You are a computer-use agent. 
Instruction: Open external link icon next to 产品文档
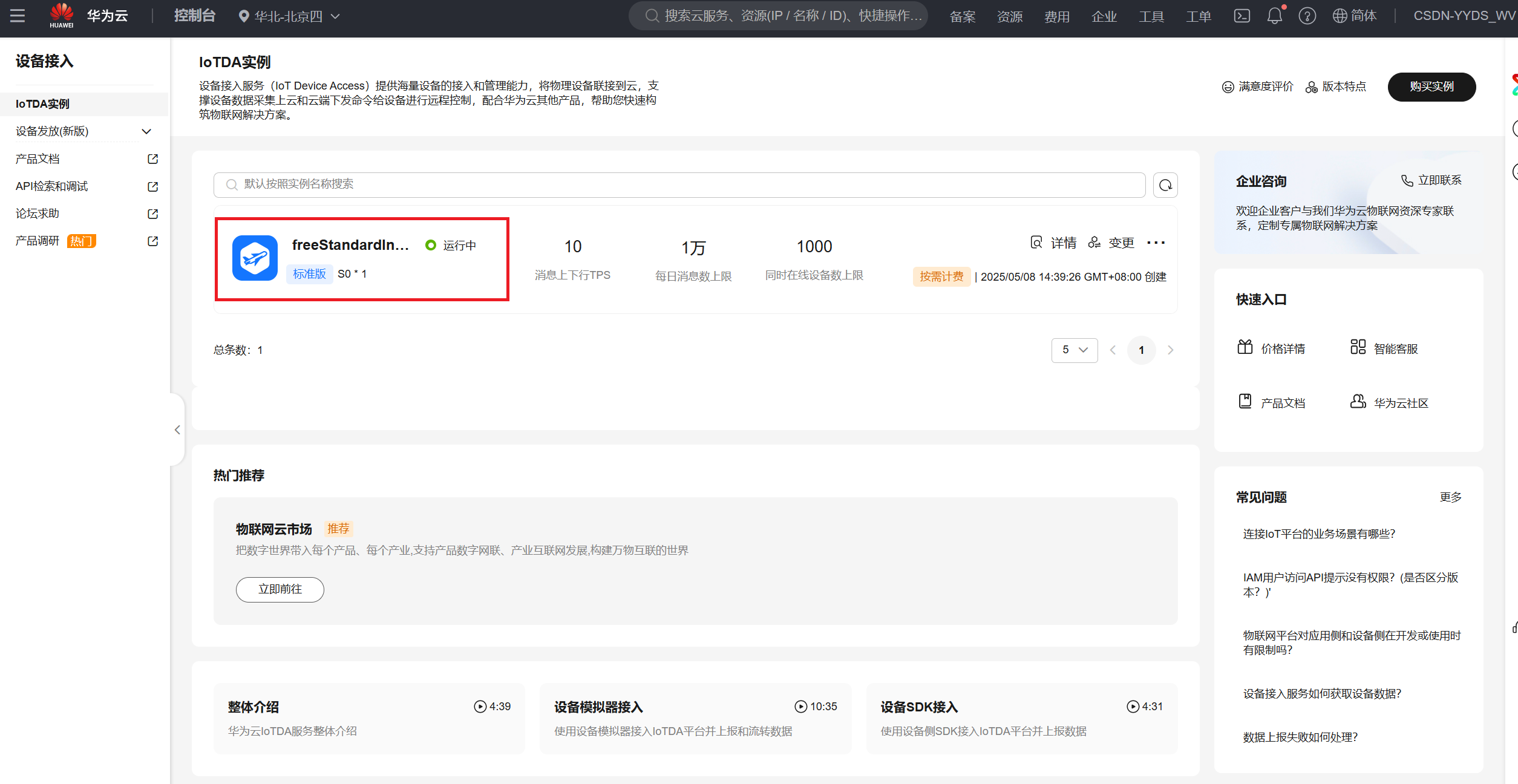[x=153, y=159]
